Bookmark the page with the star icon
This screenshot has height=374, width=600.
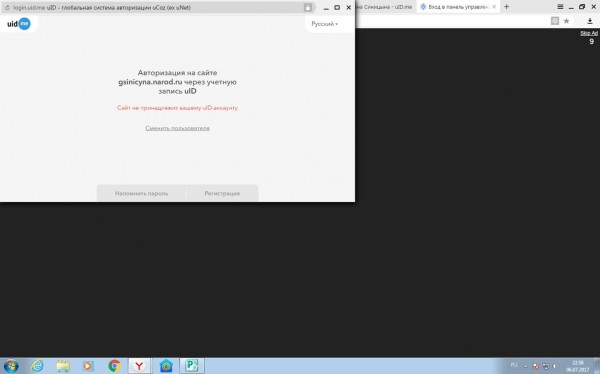click(566, 21)
